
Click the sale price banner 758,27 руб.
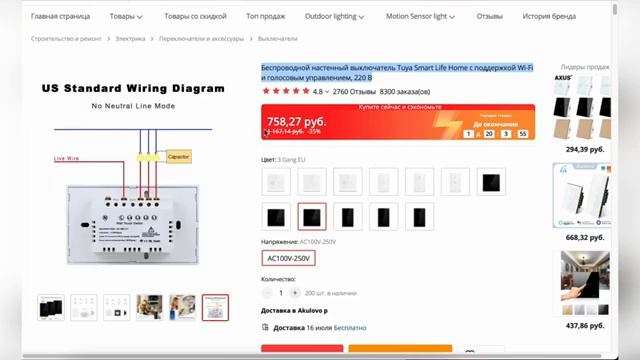[398, 122]
